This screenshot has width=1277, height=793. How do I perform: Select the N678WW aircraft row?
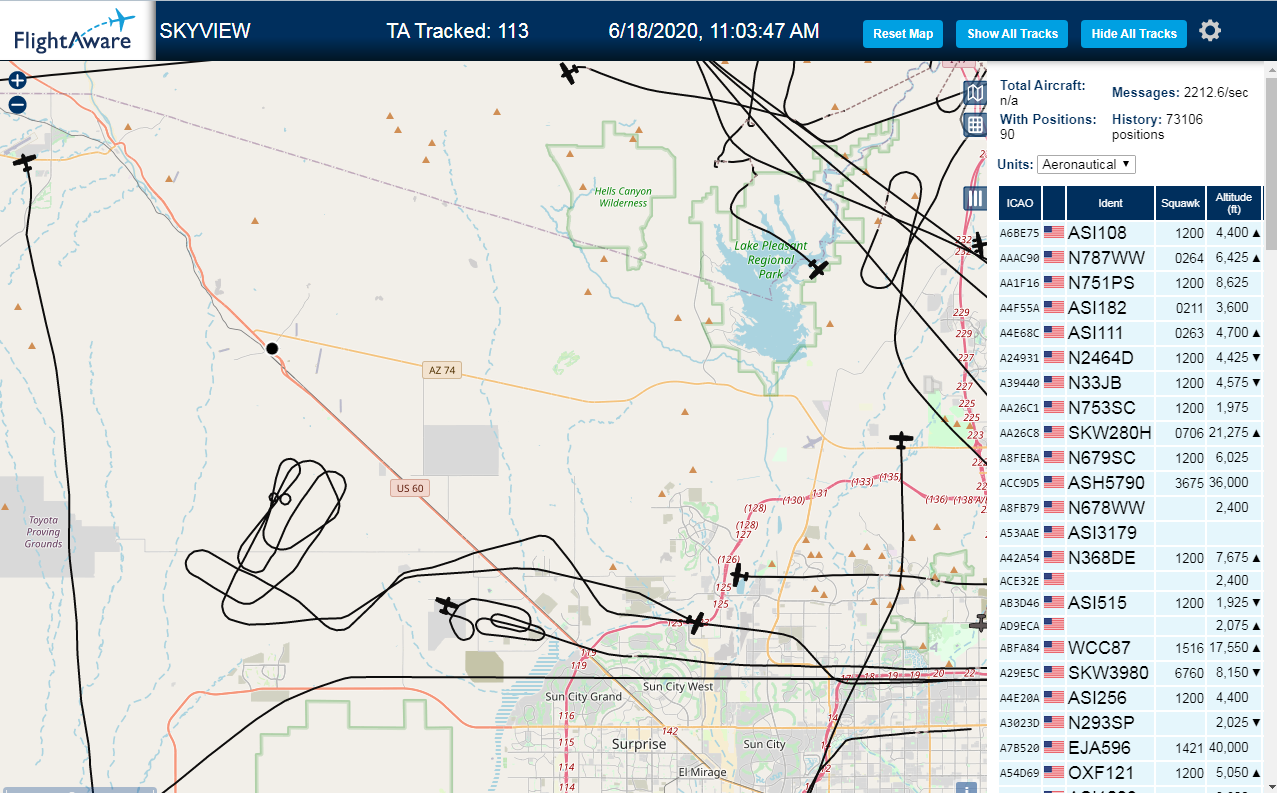pyautogui.click(x=1130, y=507)
